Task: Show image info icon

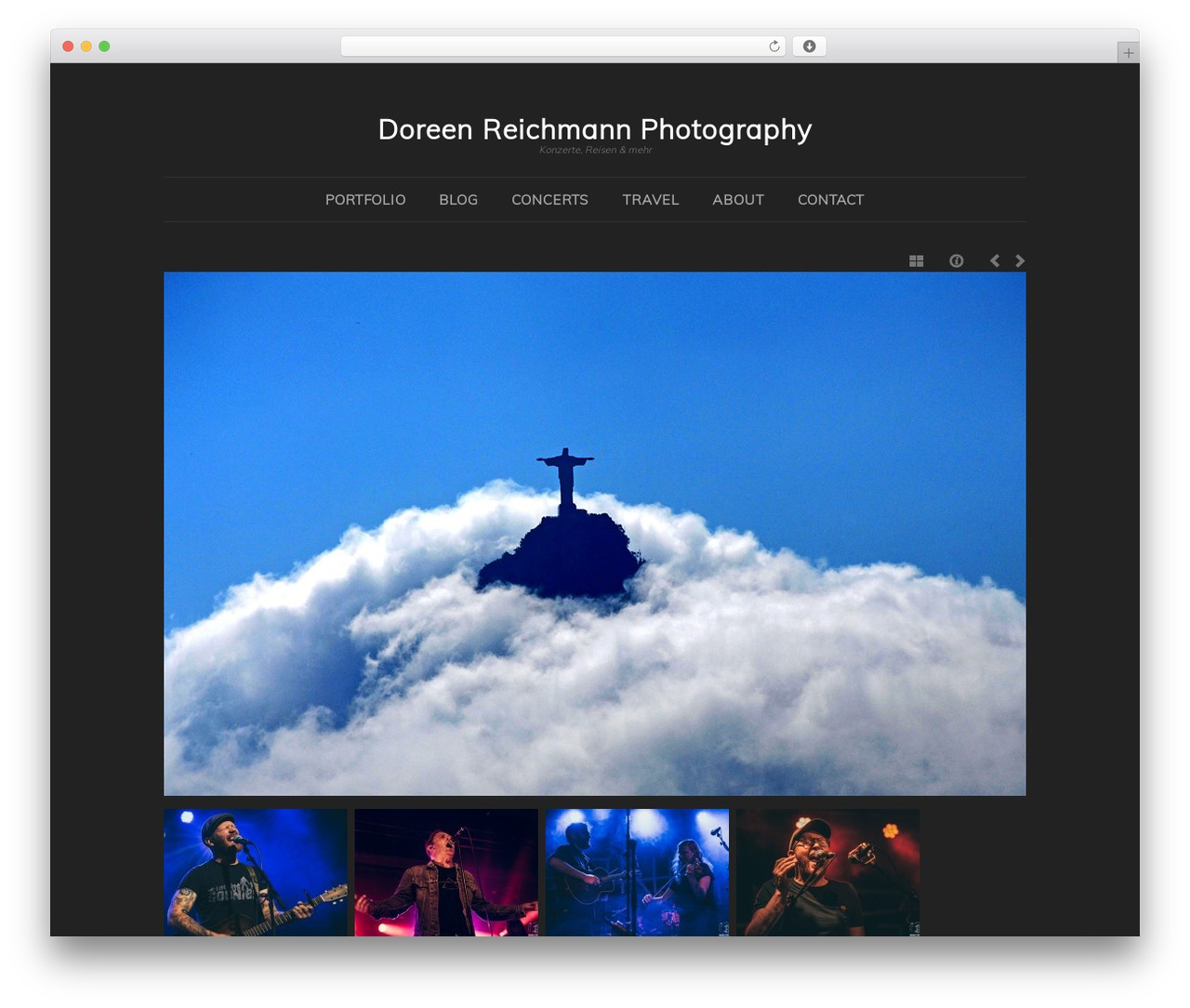Action: (956, 261)
